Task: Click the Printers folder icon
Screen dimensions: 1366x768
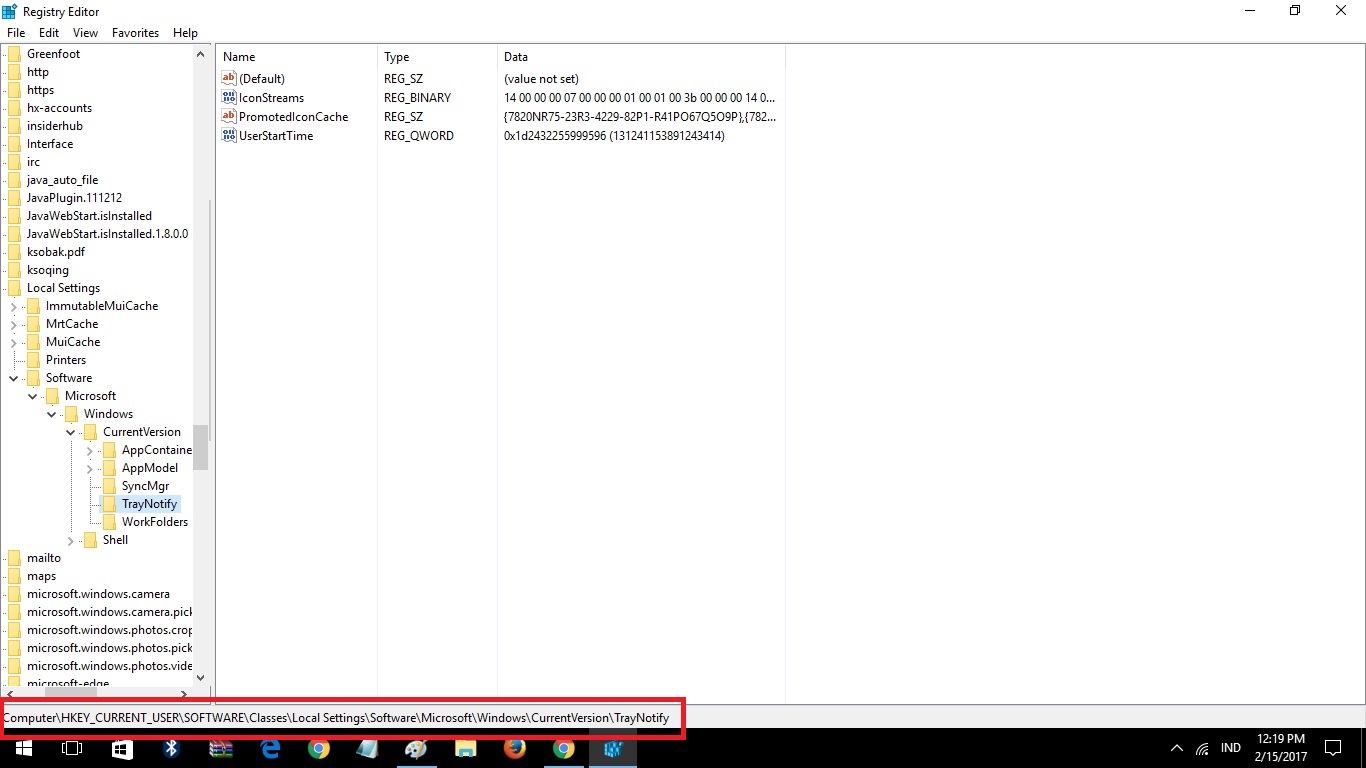Action: pos(33,360)
